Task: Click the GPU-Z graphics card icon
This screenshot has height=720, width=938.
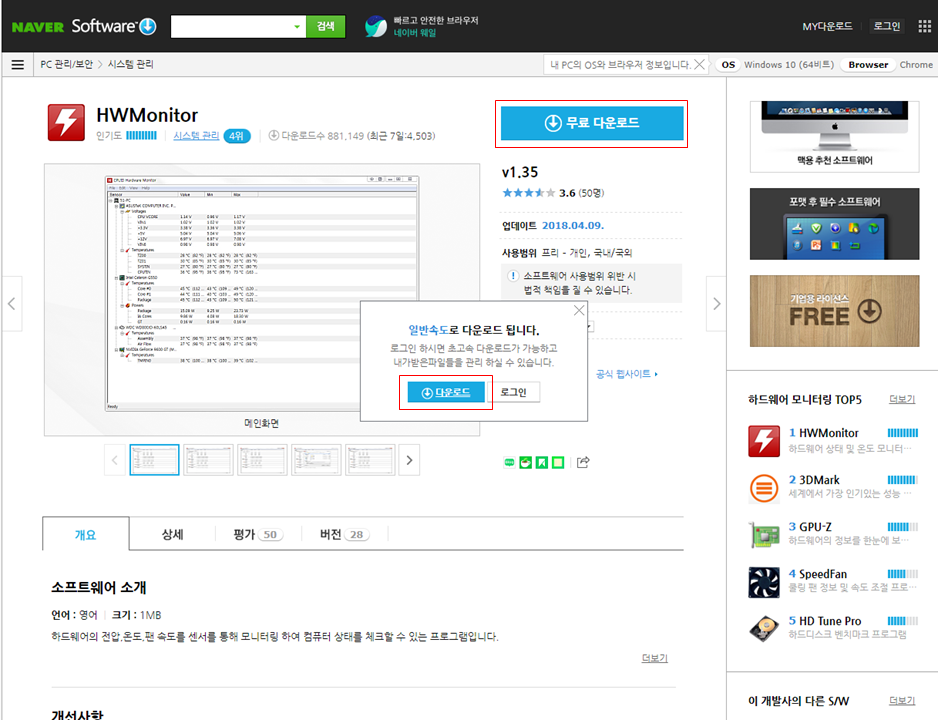Action: tap(764, 535)
